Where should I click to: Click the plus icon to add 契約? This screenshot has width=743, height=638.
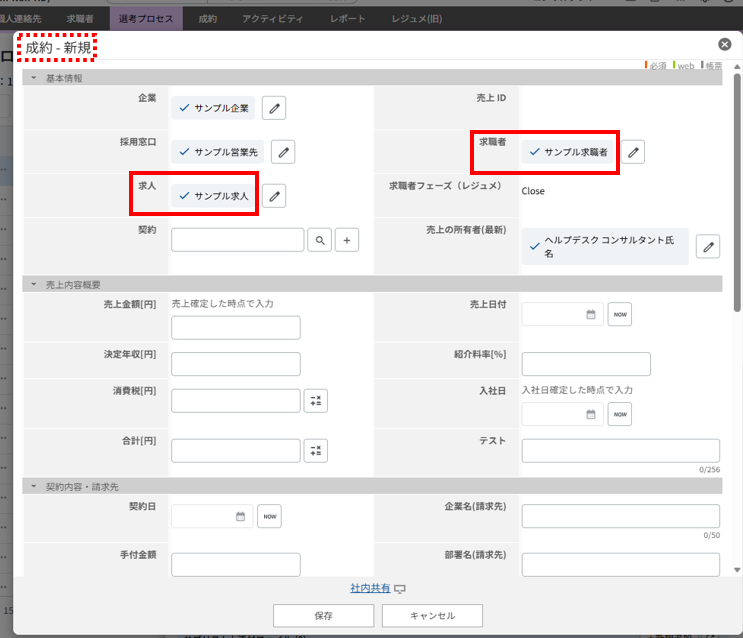[346, 240]
